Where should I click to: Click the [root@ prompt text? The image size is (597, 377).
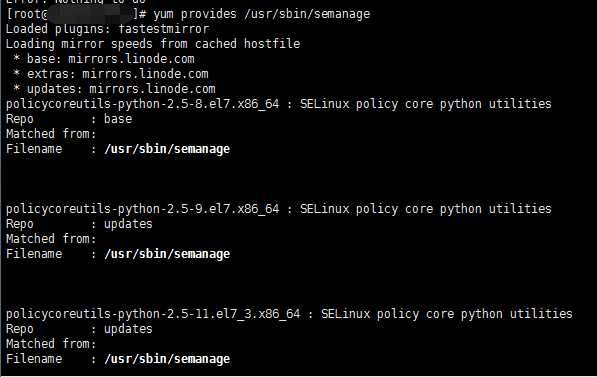coord(27,14)
